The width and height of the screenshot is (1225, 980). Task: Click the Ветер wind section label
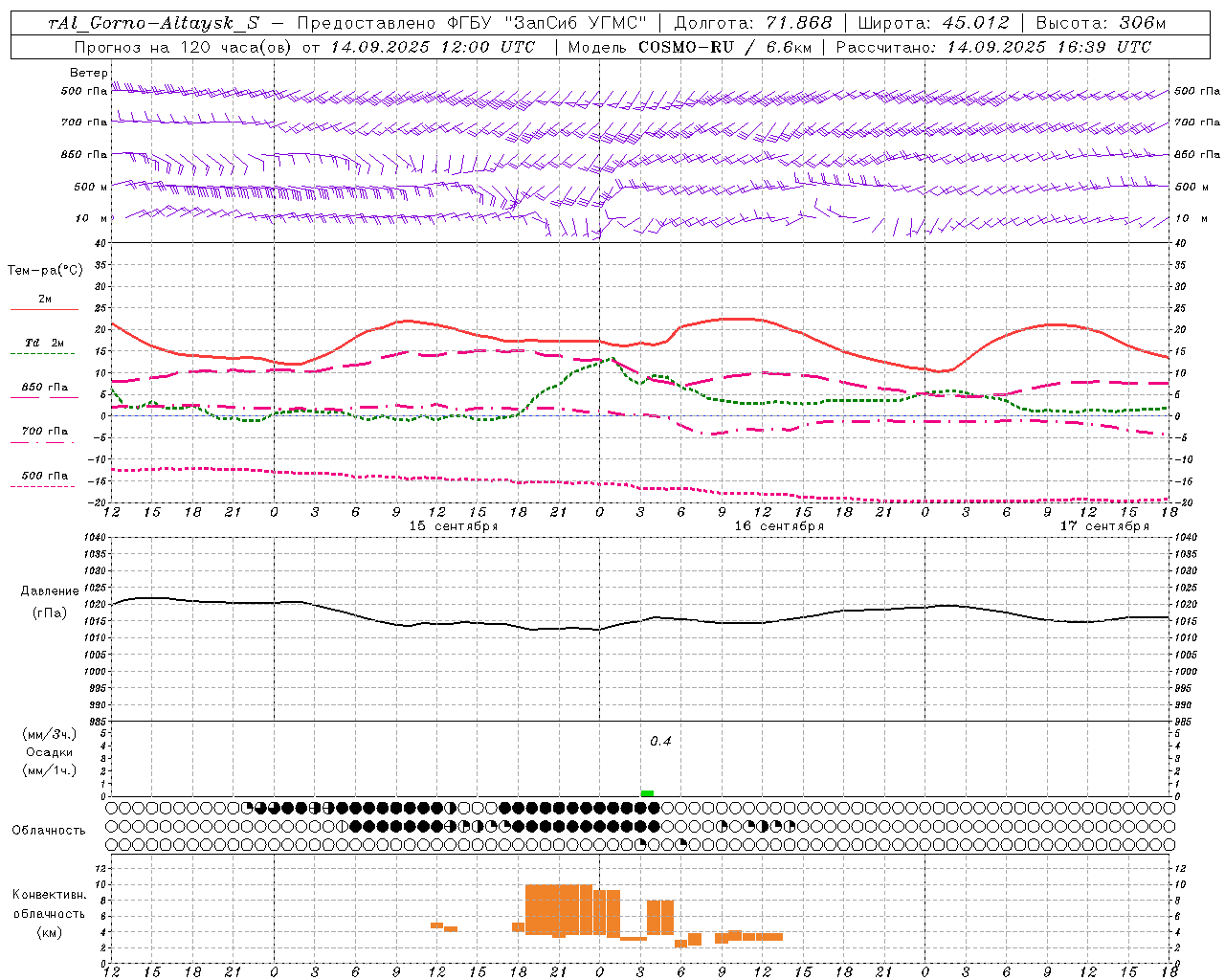click(89, 73)
